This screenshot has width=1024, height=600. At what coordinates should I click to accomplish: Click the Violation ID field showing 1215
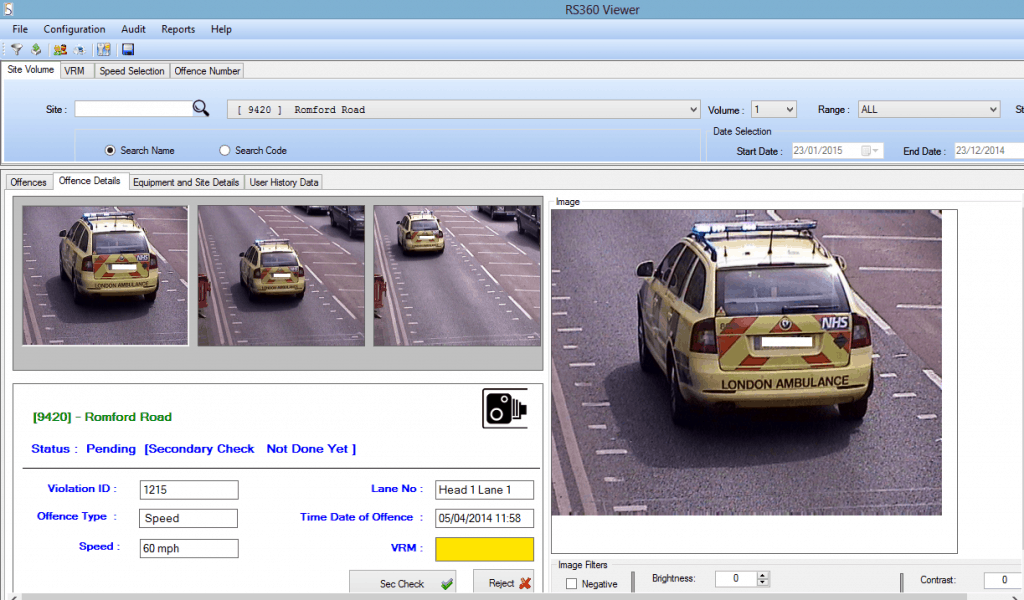189,490
